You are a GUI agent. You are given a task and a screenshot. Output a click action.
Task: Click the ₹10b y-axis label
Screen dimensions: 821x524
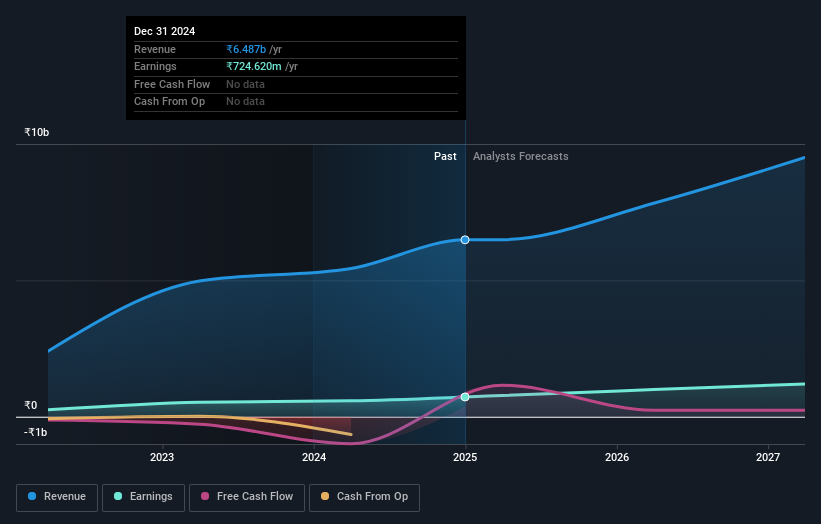37,132
